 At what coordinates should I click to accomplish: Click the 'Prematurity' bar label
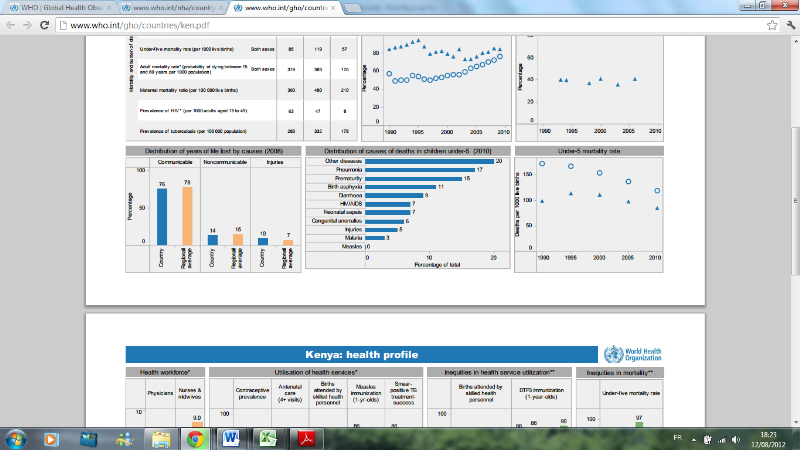[348, 178]
